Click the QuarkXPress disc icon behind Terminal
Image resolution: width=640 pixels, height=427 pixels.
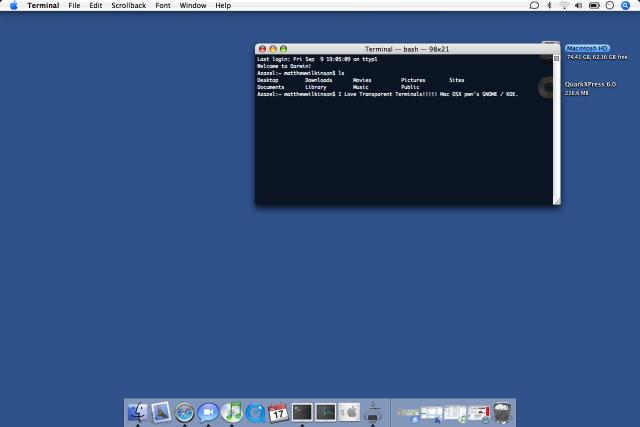pos(546,87)
